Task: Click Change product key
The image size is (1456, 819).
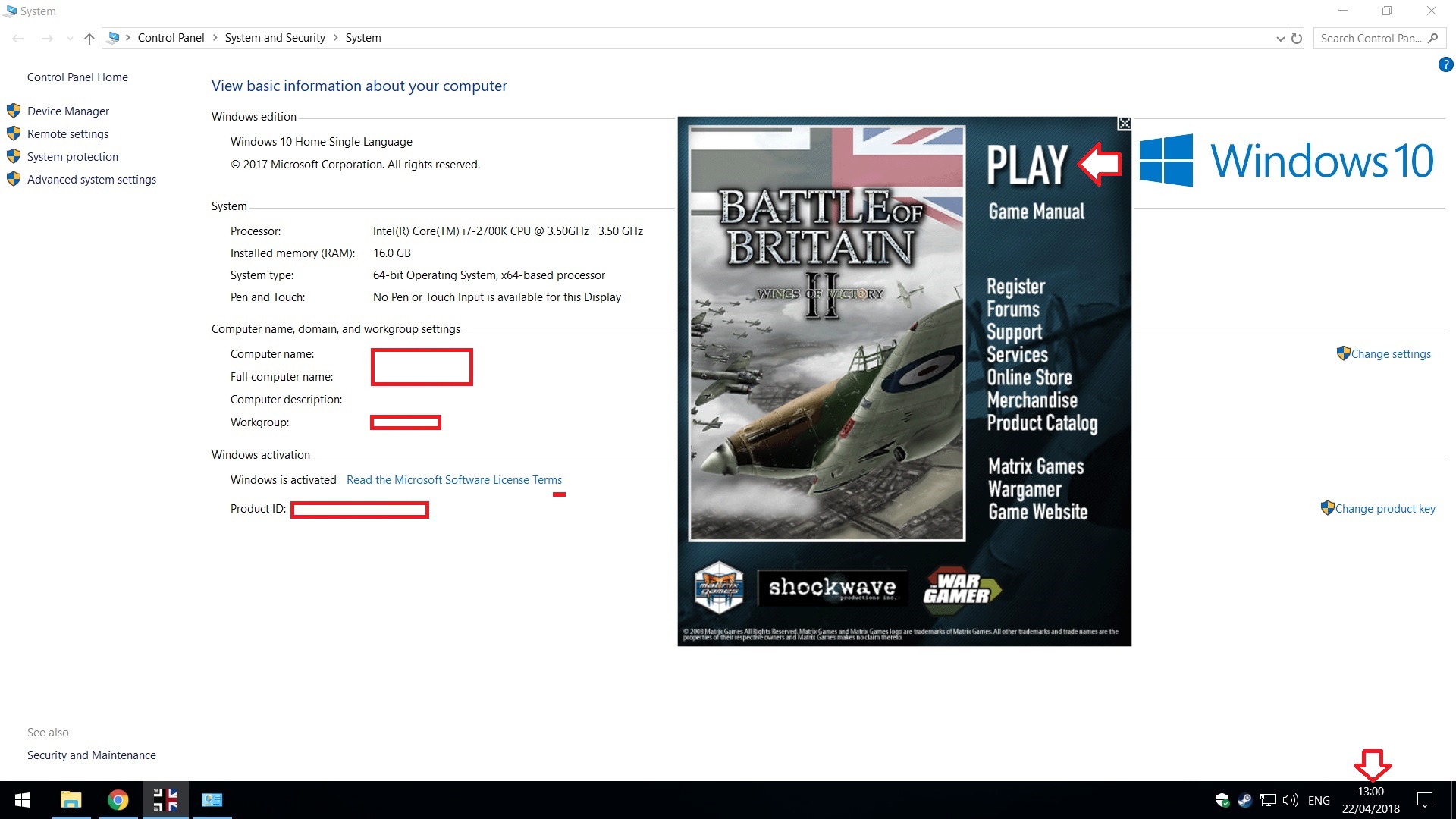Action: coord(1385,509)
